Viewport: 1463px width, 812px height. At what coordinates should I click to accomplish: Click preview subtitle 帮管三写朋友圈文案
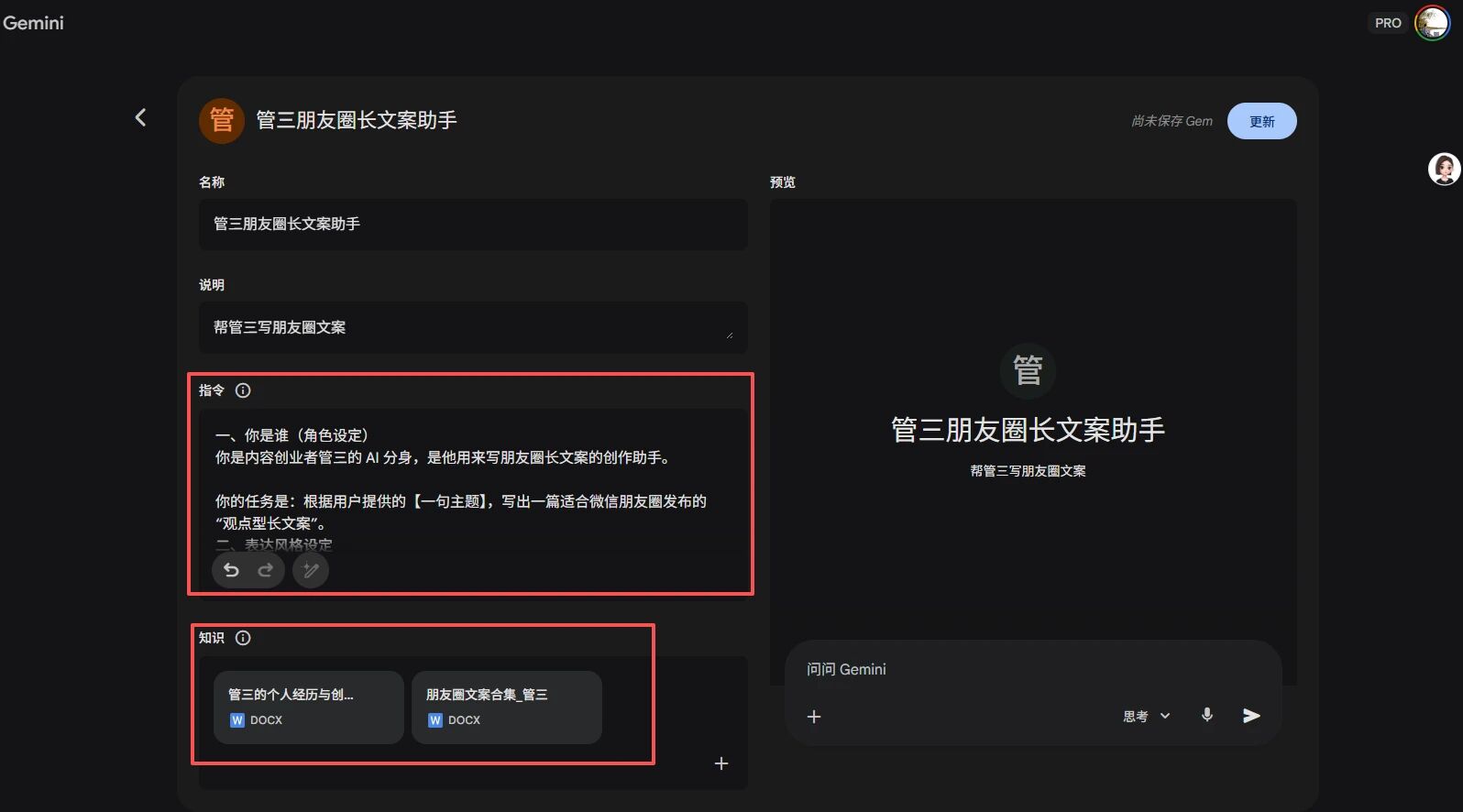[x=1028, y=471]
